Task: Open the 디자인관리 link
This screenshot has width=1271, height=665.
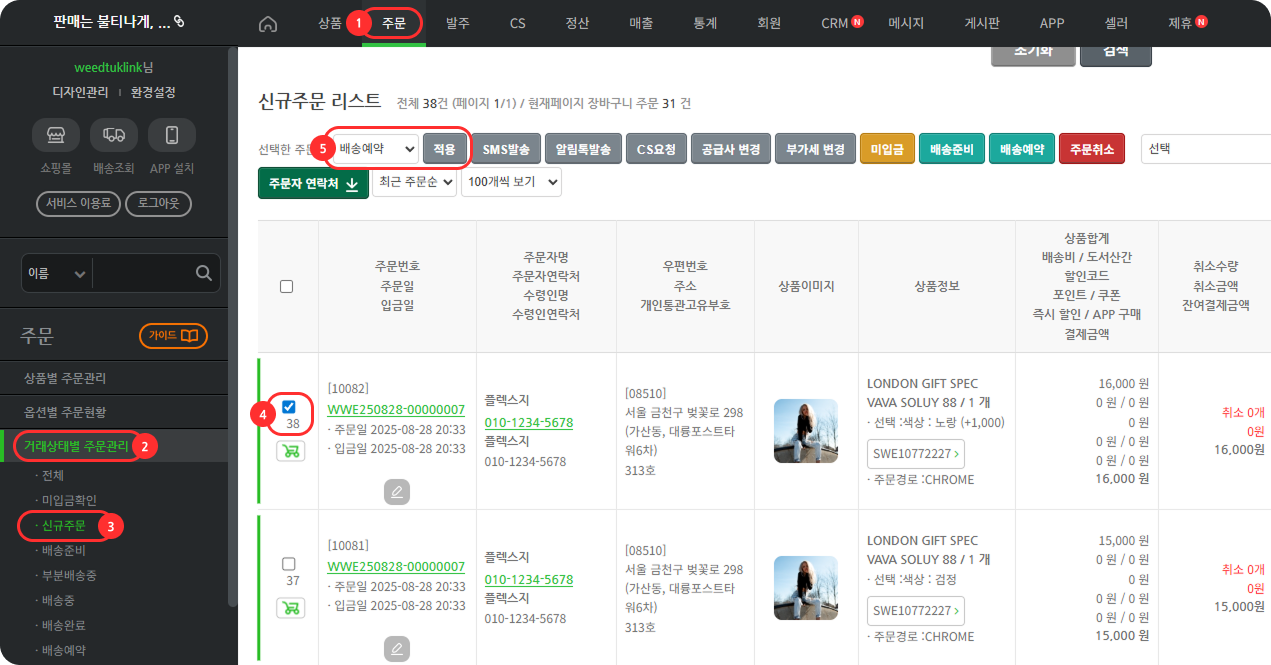Action: coord(81,92)
